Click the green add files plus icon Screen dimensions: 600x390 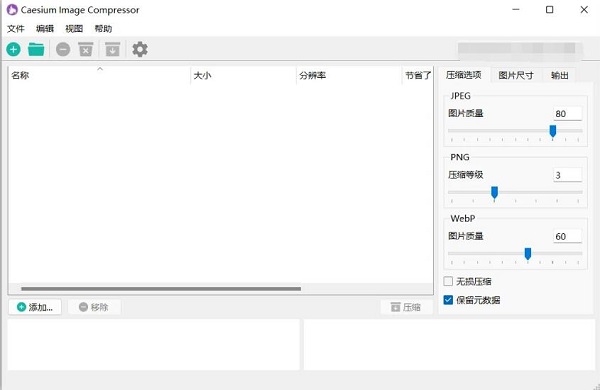13,49
